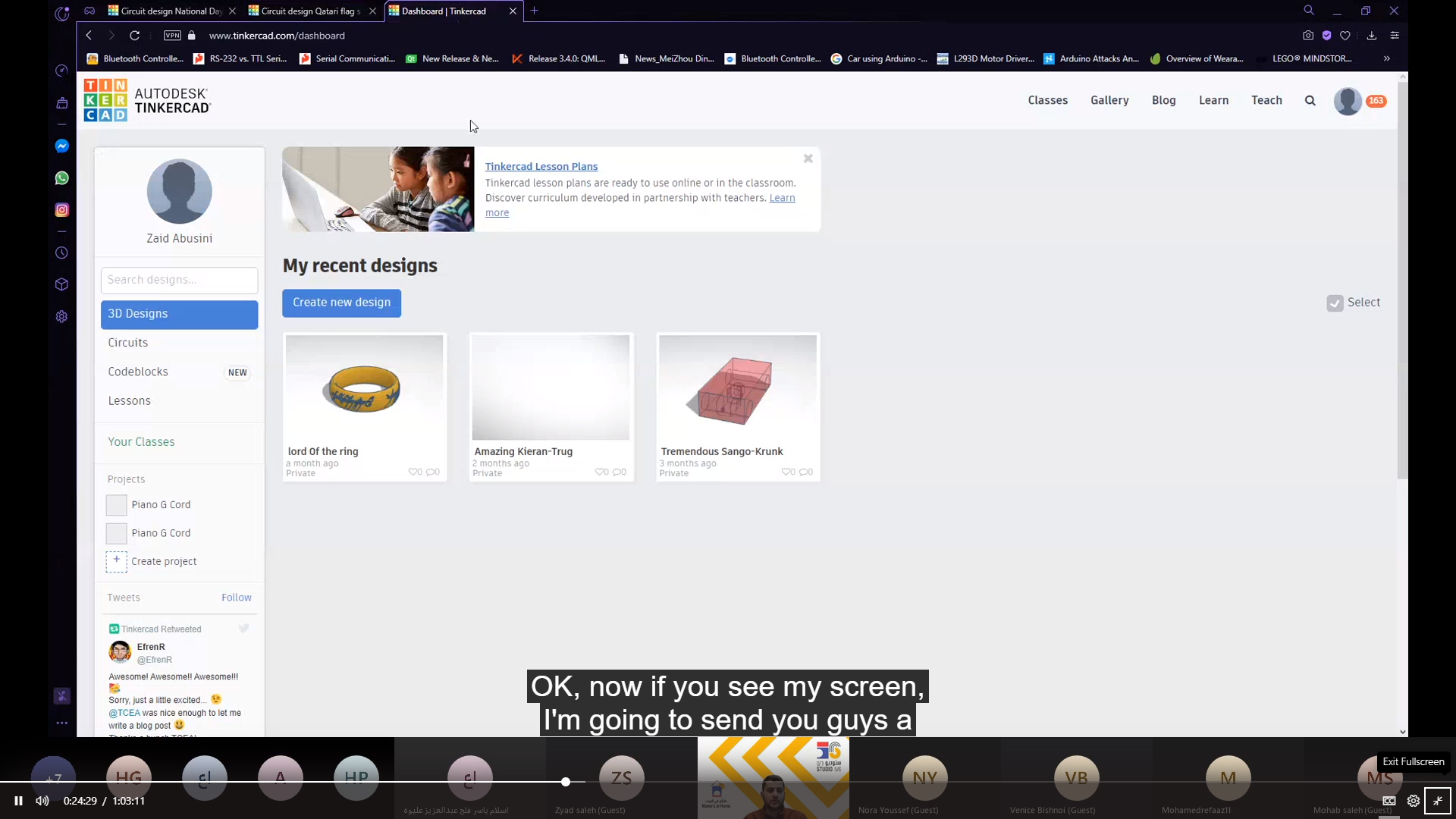Open the Blog page
Viewport: 1456px width, 819px height.
[1163, 100]
